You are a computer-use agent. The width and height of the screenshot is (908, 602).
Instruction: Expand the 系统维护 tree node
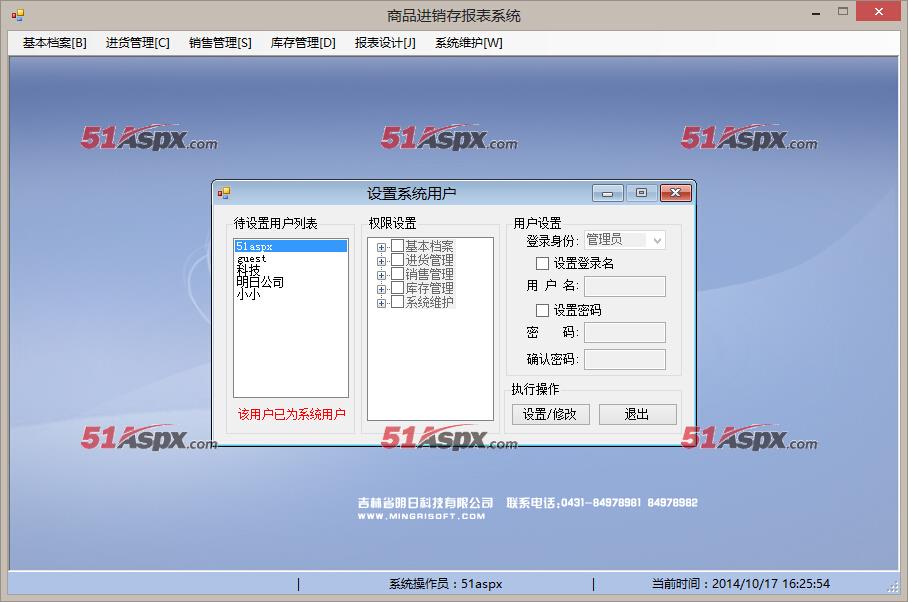[381, 303]
